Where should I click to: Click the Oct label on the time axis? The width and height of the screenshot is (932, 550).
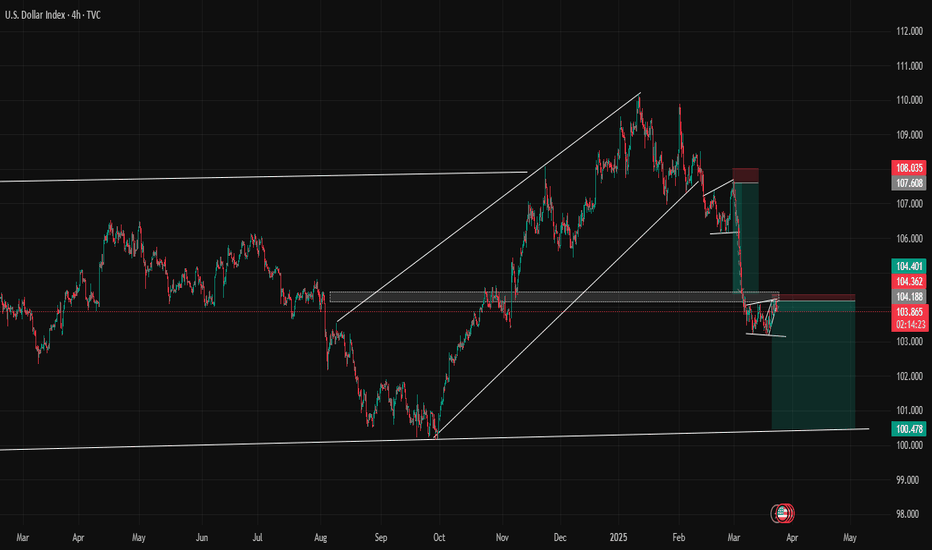point(439,538)
